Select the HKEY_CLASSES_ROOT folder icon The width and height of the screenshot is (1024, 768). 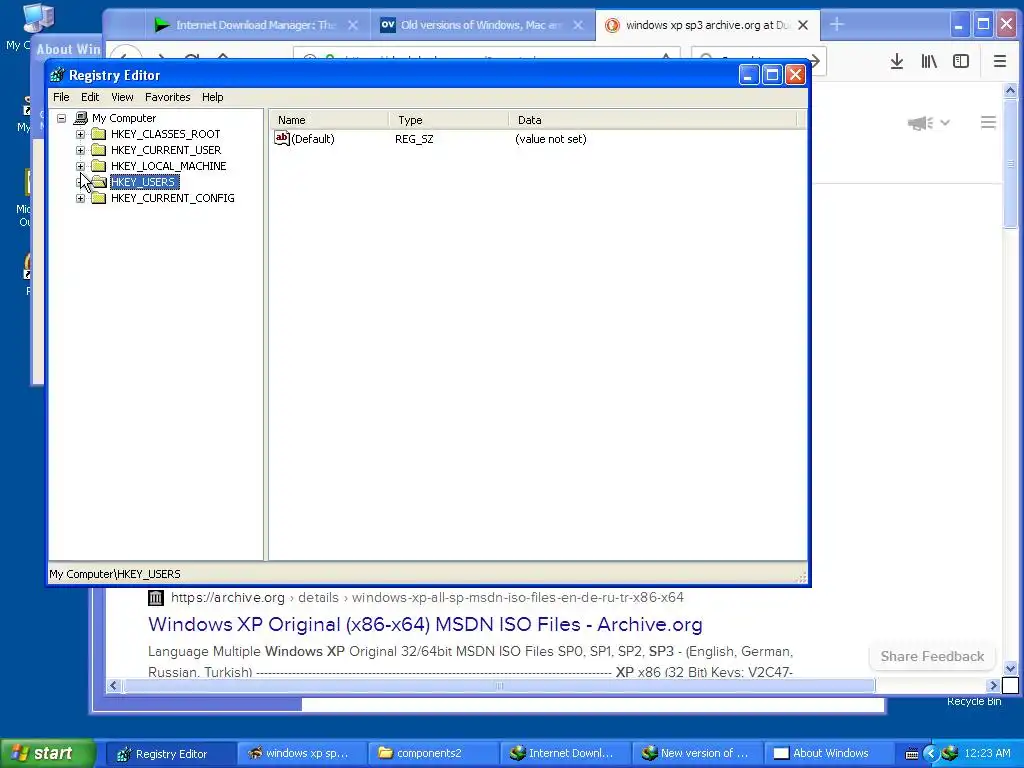99,134
